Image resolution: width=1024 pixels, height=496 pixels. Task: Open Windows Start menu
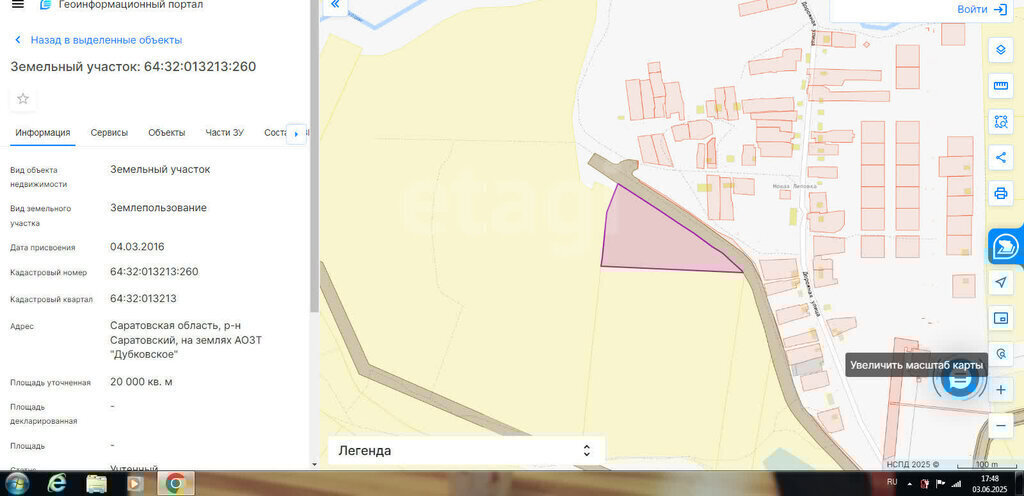tap(17, 484)
